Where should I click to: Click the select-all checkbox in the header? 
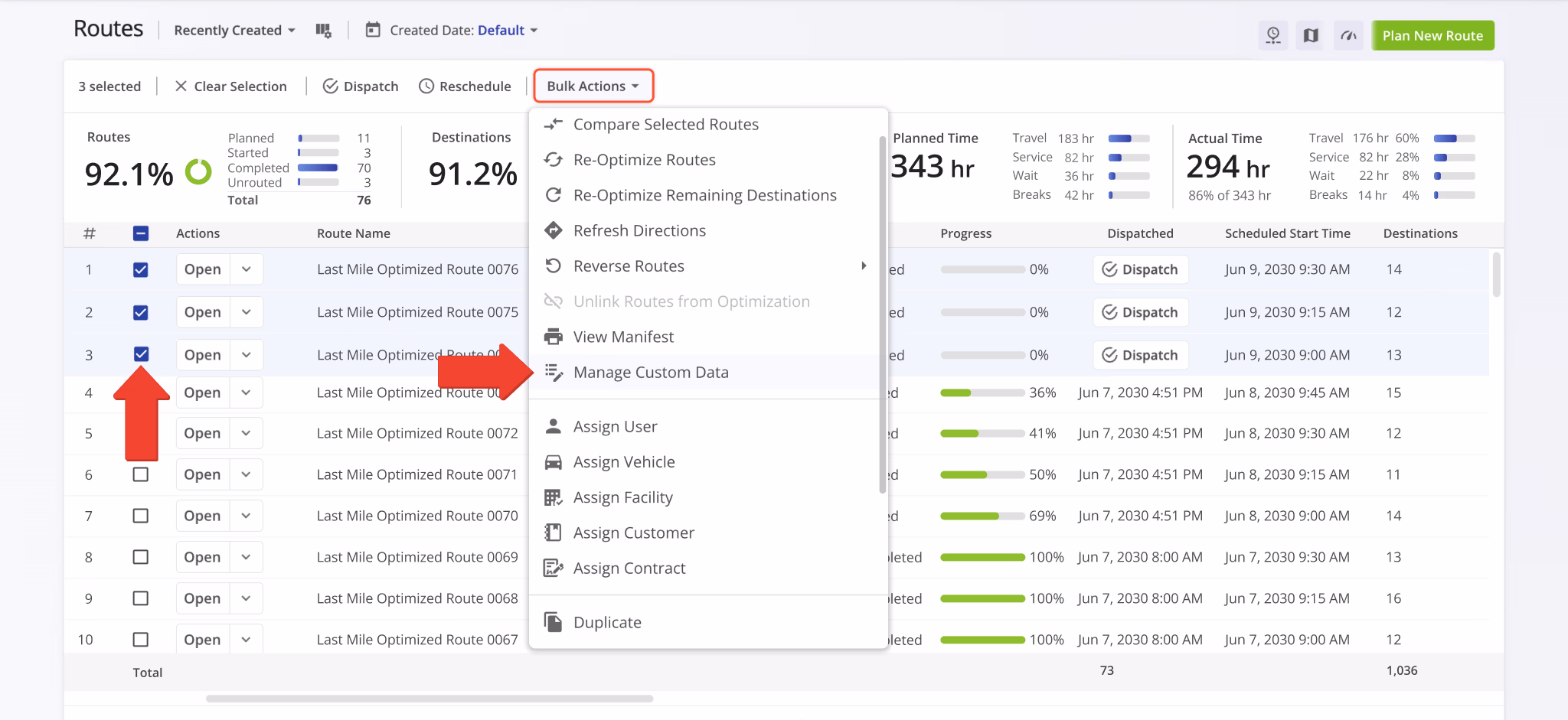point(141,233)
